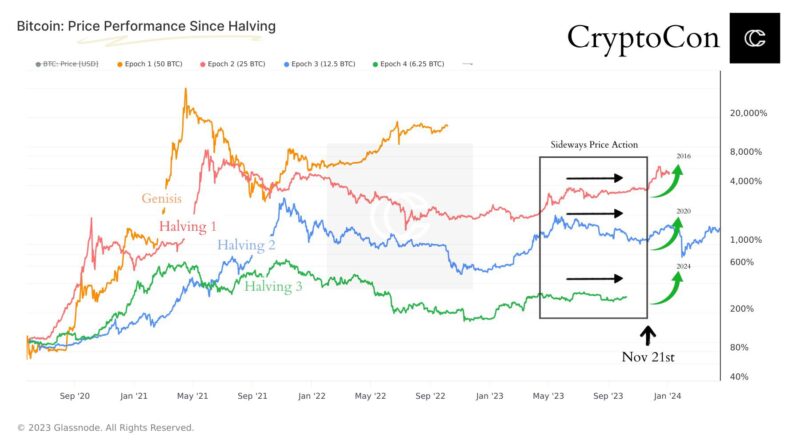Viewport: 800px width, 445px height.
Task: Click the Genisis label on chart
Action: [162, 198]
